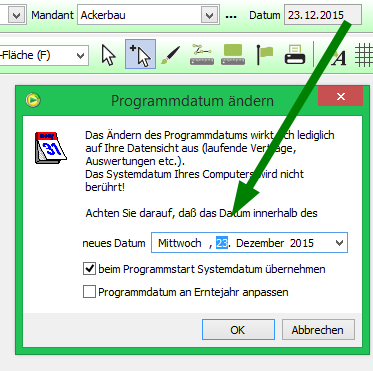Select the text label A tool
This screenshot has height=371, width=373.
338,58
